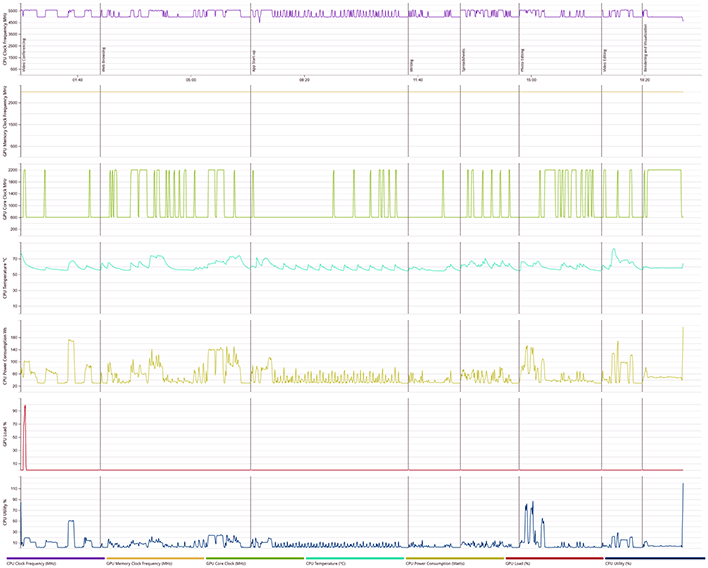This screenshot has height=568, width=708.
Task: Select the CPU Power Consumption legend entry
Action: click(435, 564)
